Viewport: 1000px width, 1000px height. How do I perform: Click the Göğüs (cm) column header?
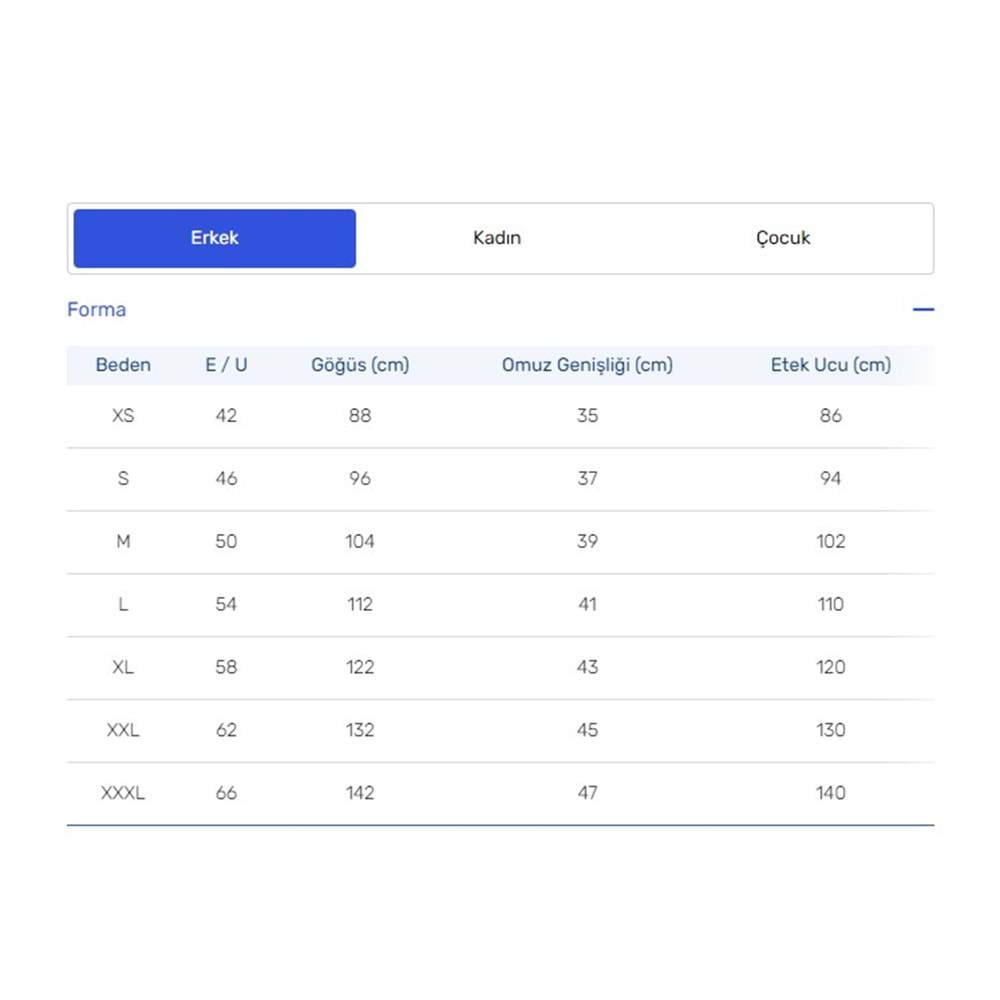(360, 365)
